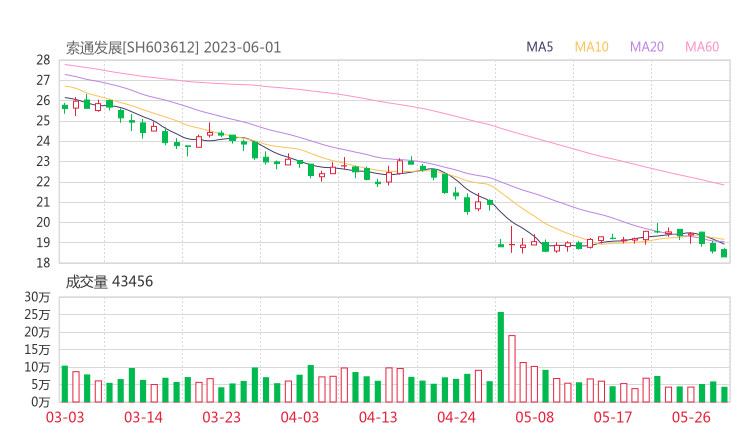Click the 04-13 date axis label
This screenshot has width=740, height=440.
point(378,417)
